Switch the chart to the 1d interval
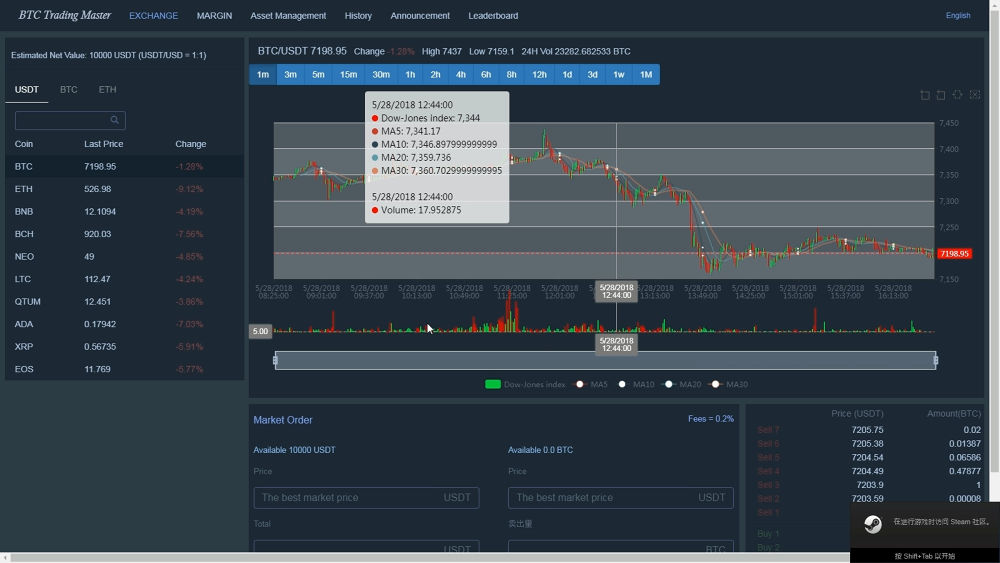 (567, 75)
